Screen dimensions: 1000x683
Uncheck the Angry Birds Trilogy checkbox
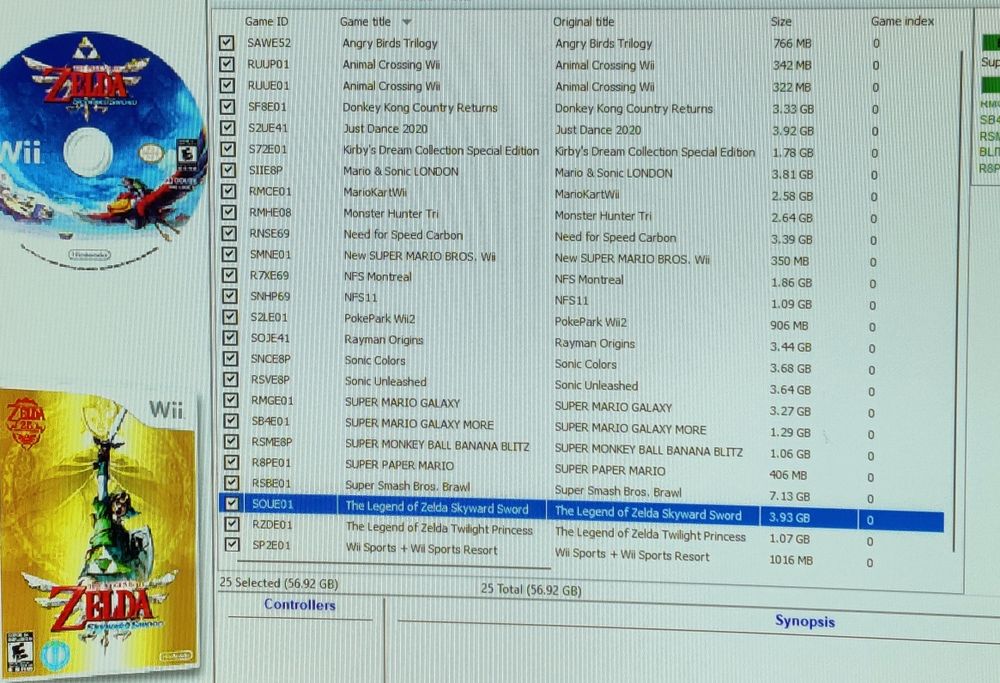coord(226,43)
